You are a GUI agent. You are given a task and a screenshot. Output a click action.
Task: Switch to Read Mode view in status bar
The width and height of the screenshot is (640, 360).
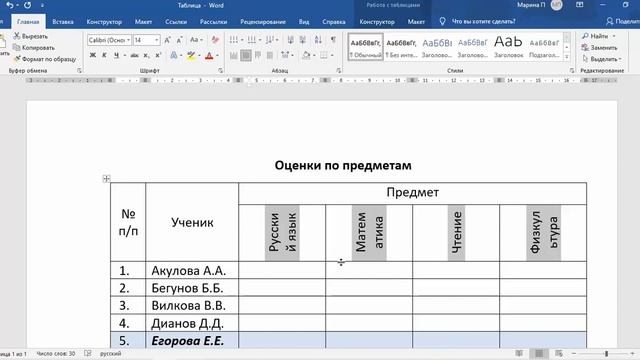pos(519,353)
